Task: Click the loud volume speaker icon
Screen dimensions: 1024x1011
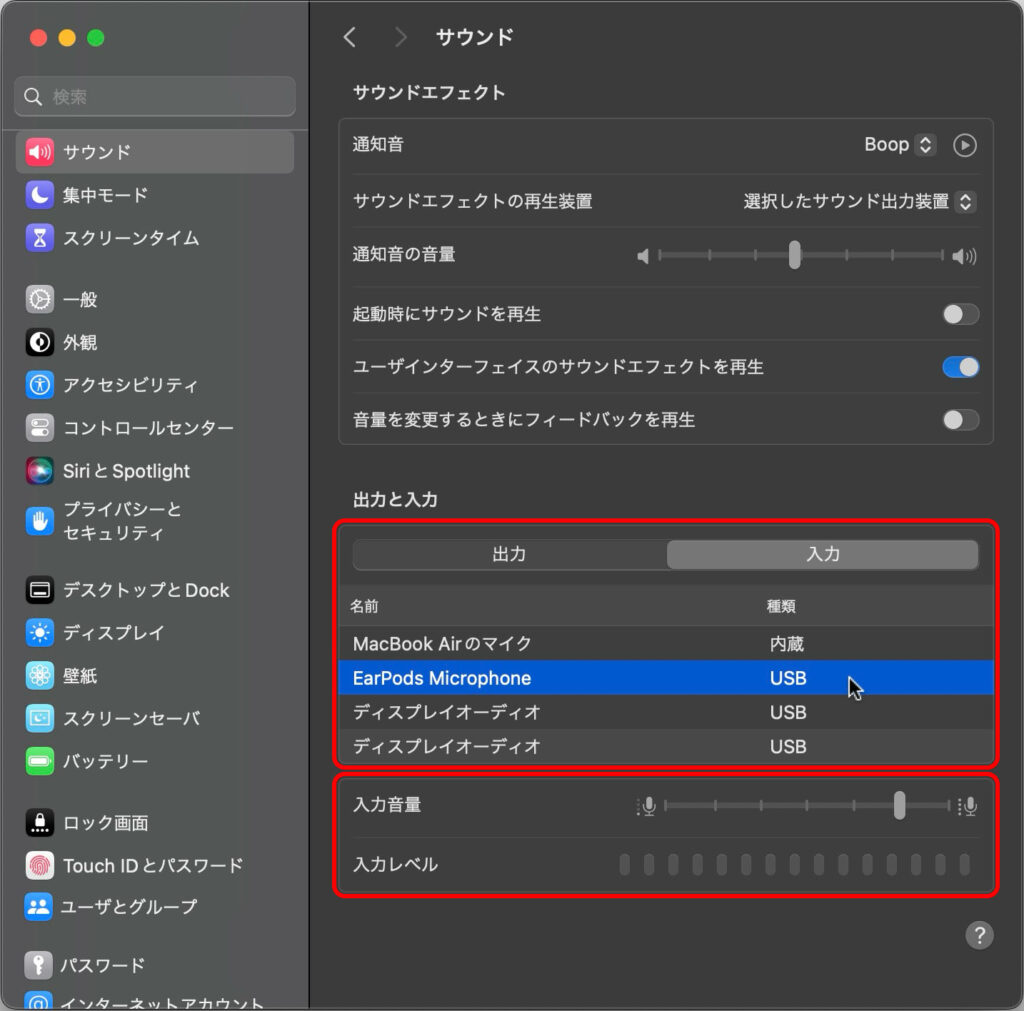Action: coord(964,256)
